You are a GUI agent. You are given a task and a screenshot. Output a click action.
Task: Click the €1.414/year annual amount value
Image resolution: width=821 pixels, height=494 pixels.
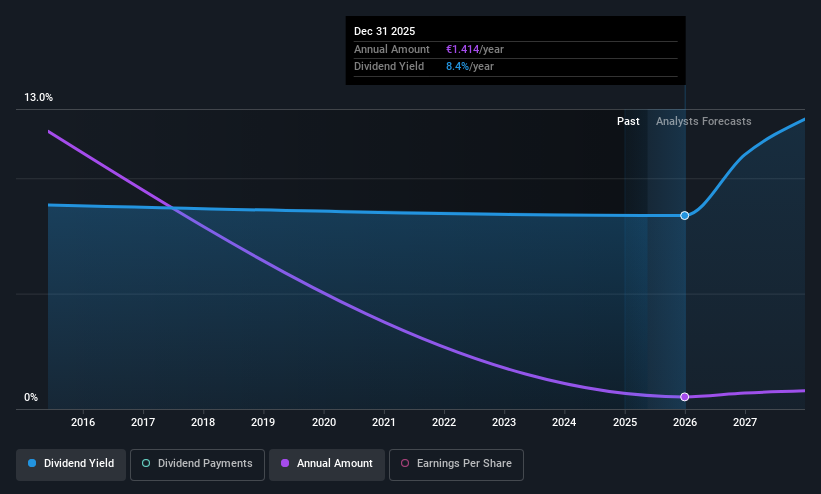pyautogui.click(x=475, y=49)
